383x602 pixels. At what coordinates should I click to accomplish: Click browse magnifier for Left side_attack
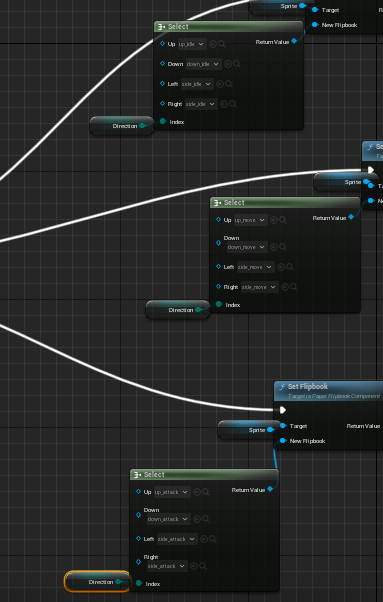213,539
